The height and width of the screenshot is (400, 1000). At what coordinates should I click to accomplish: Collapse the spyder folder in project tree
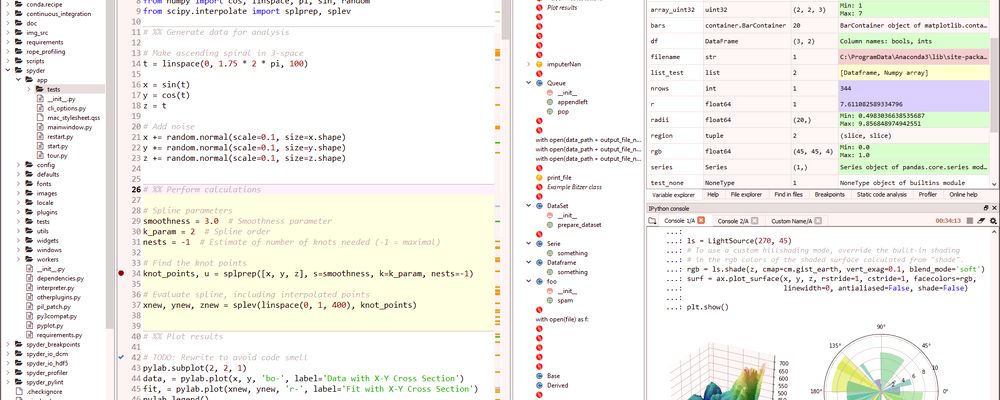(7, 71)
